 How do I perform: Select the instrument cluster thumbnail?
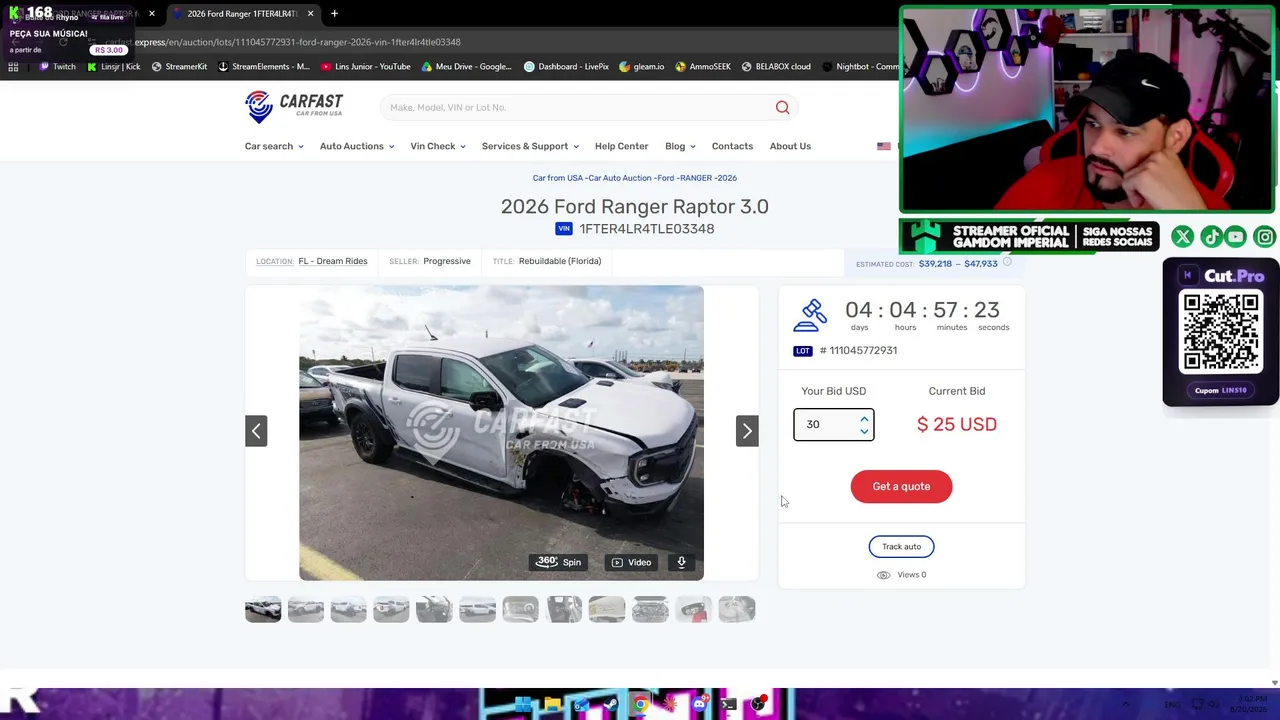coord(520,609)
